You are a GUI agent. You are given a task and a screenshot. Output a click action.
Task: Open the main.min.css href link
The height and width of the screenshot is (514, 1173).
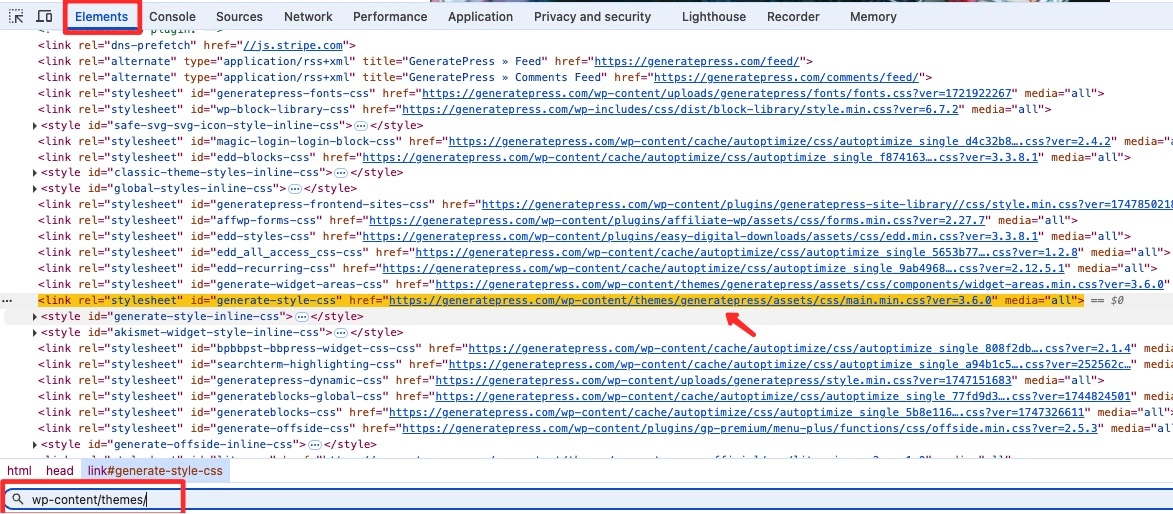(692, 300)
